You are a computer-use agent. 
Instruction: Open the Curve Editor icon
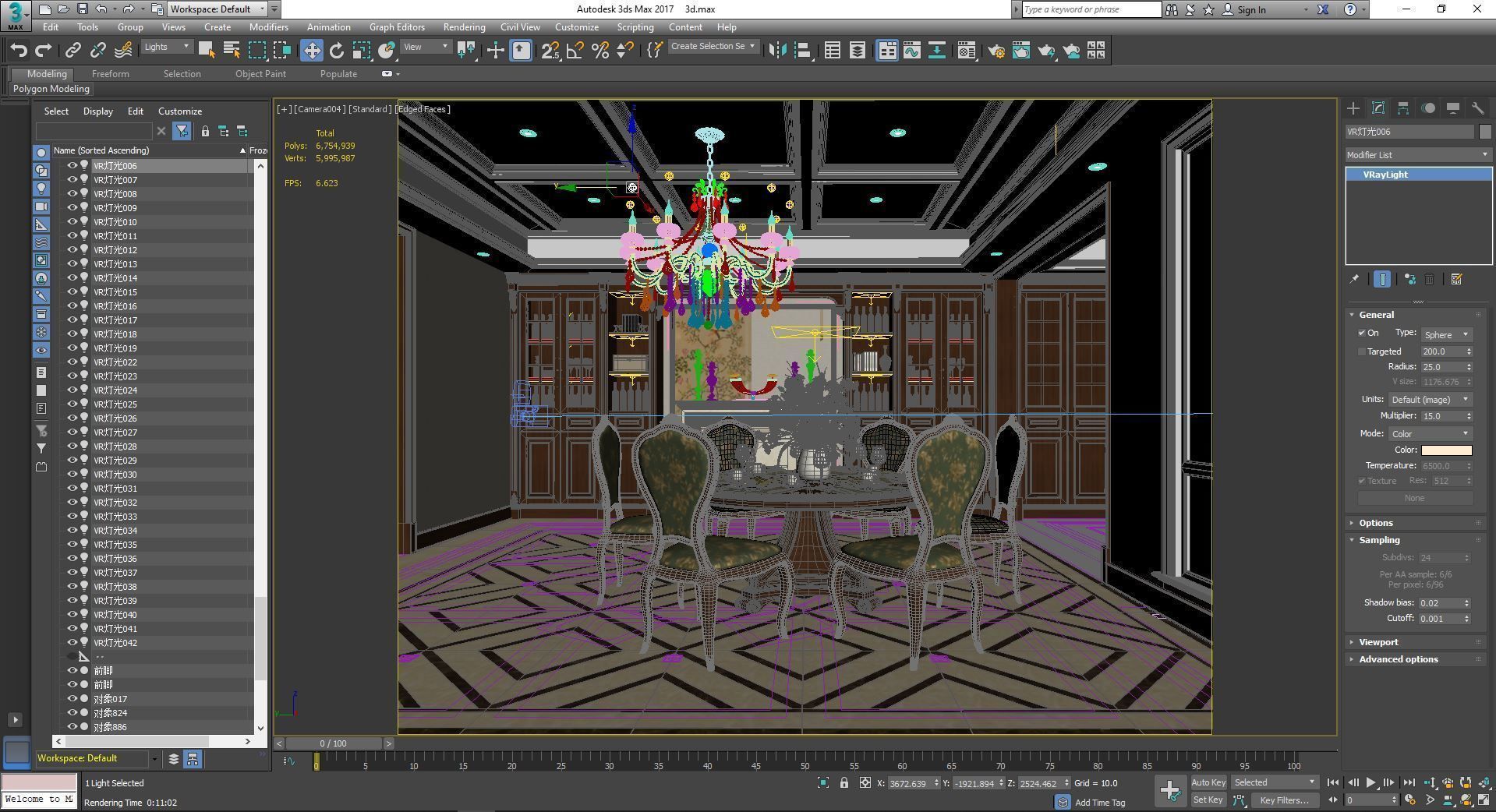[911, 51]
